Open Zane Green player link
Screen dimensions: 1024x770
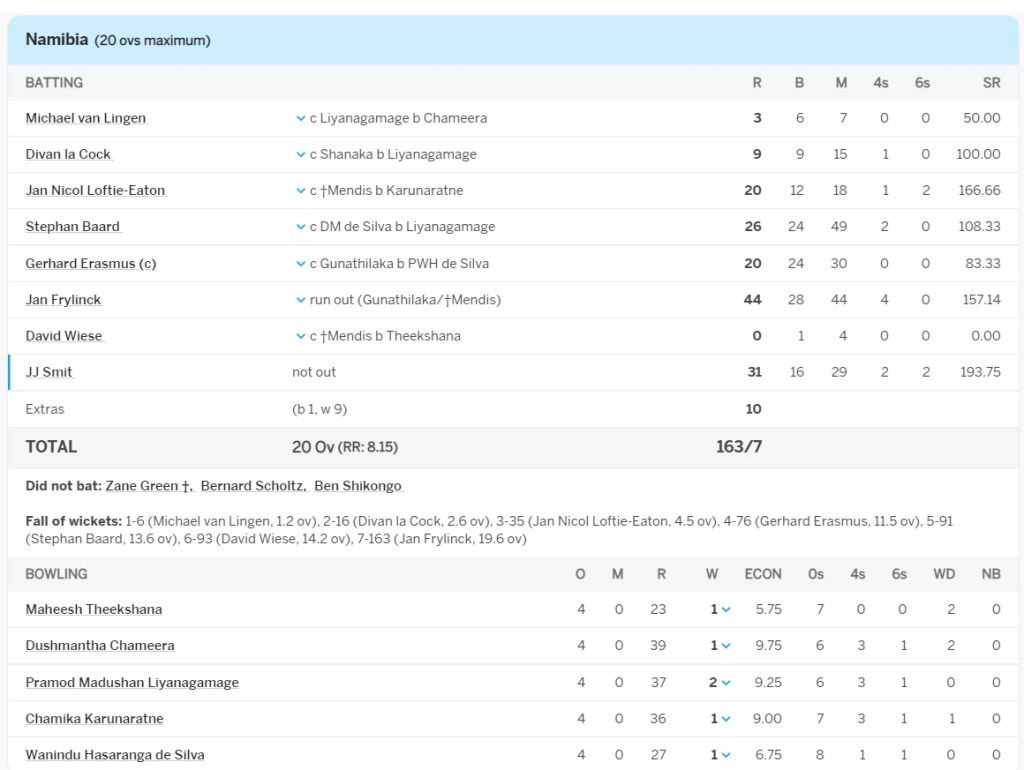(144, 486)
